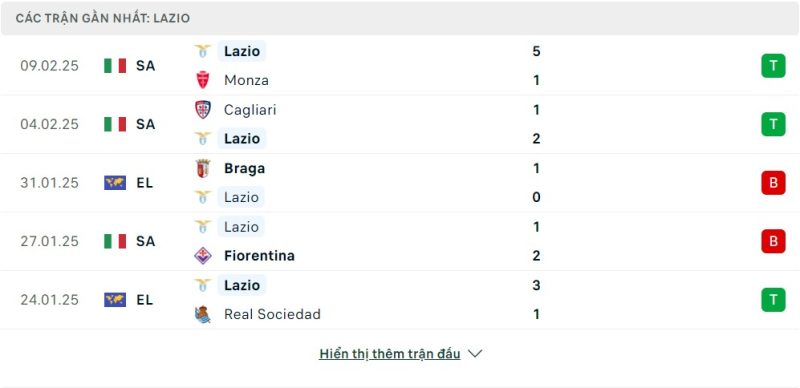Screen dimensions: 800x388
Task: Click green T result badge for Monza match
Action: (773, 66)
